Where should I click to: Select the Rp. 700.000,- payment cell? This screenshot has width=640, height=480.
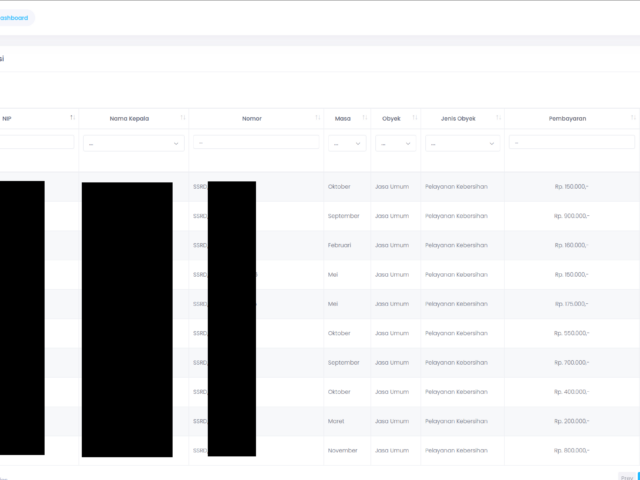[x=571, y=362]
